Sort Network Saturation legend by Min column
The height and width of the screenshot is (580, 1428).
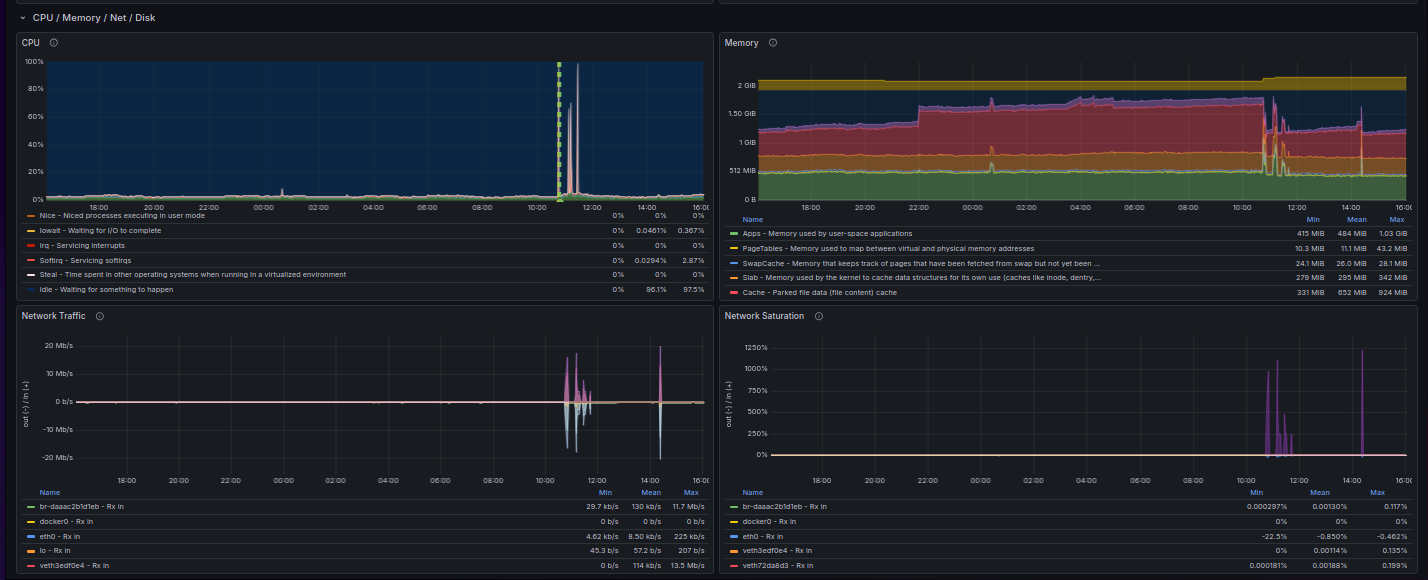(x=1257, y=492)
